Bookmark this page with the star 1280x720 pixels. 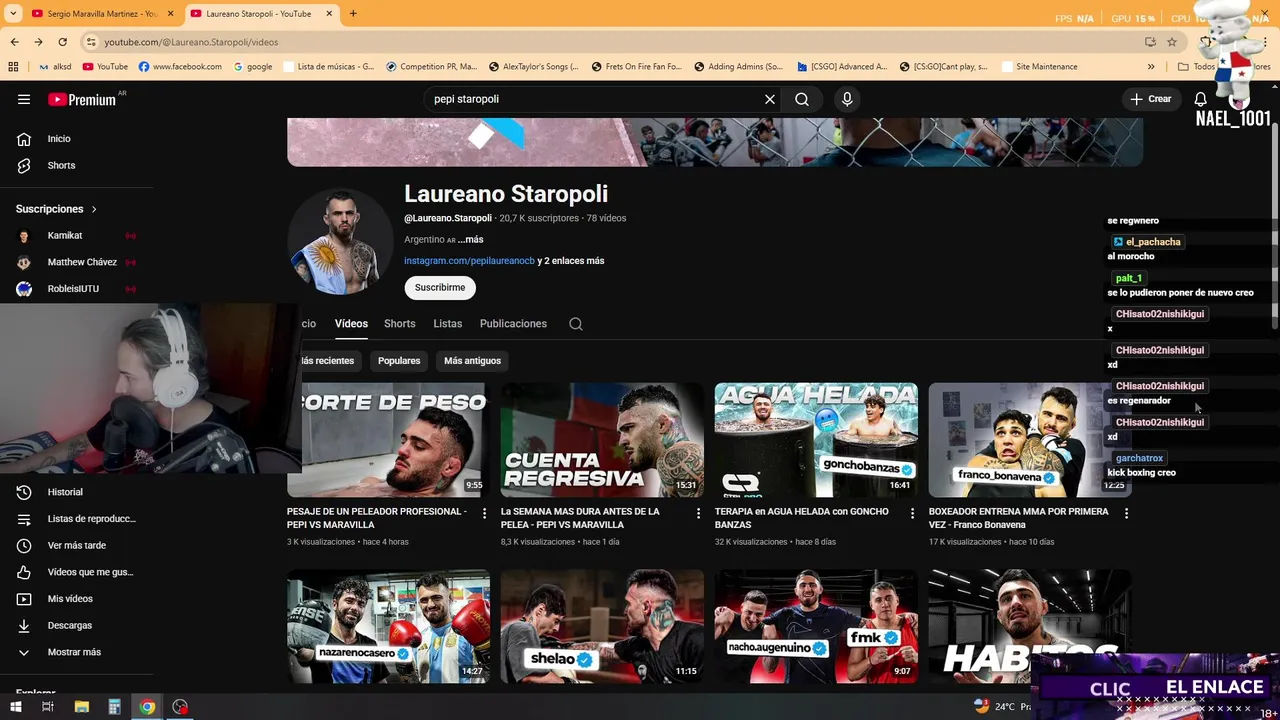tap(1172, 42)
